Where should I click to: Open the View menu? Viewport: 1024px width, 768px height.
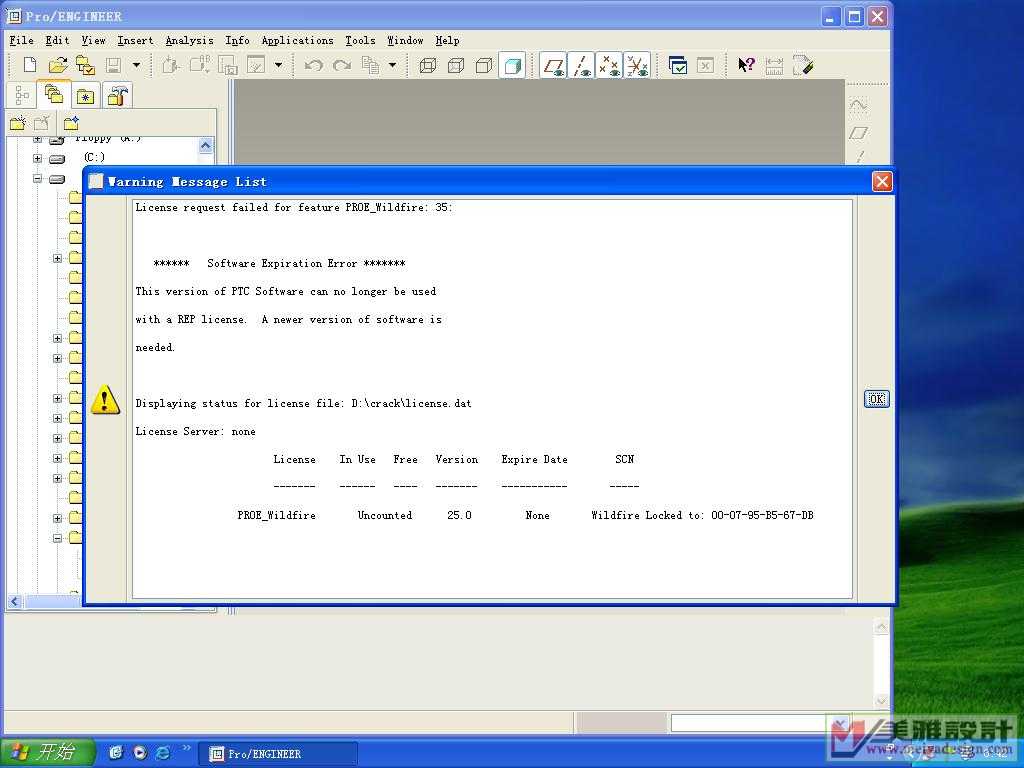click(93, 40)
